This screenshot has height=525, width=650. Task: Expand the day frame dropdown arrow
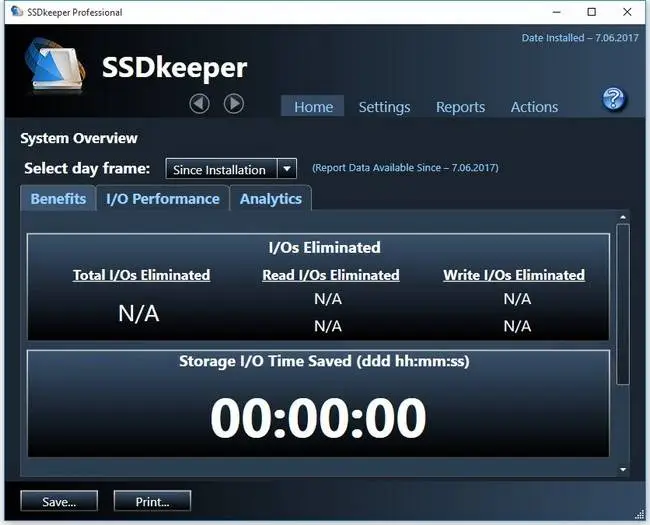[x=287, y=169]
